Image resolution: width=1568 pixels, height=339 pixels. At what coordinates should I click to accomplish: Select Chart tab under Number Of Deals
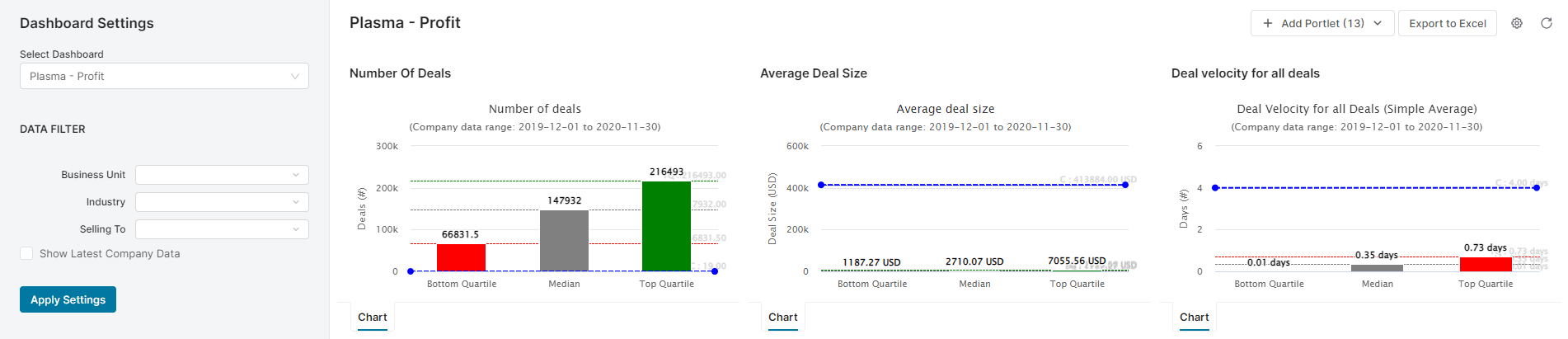373,318
